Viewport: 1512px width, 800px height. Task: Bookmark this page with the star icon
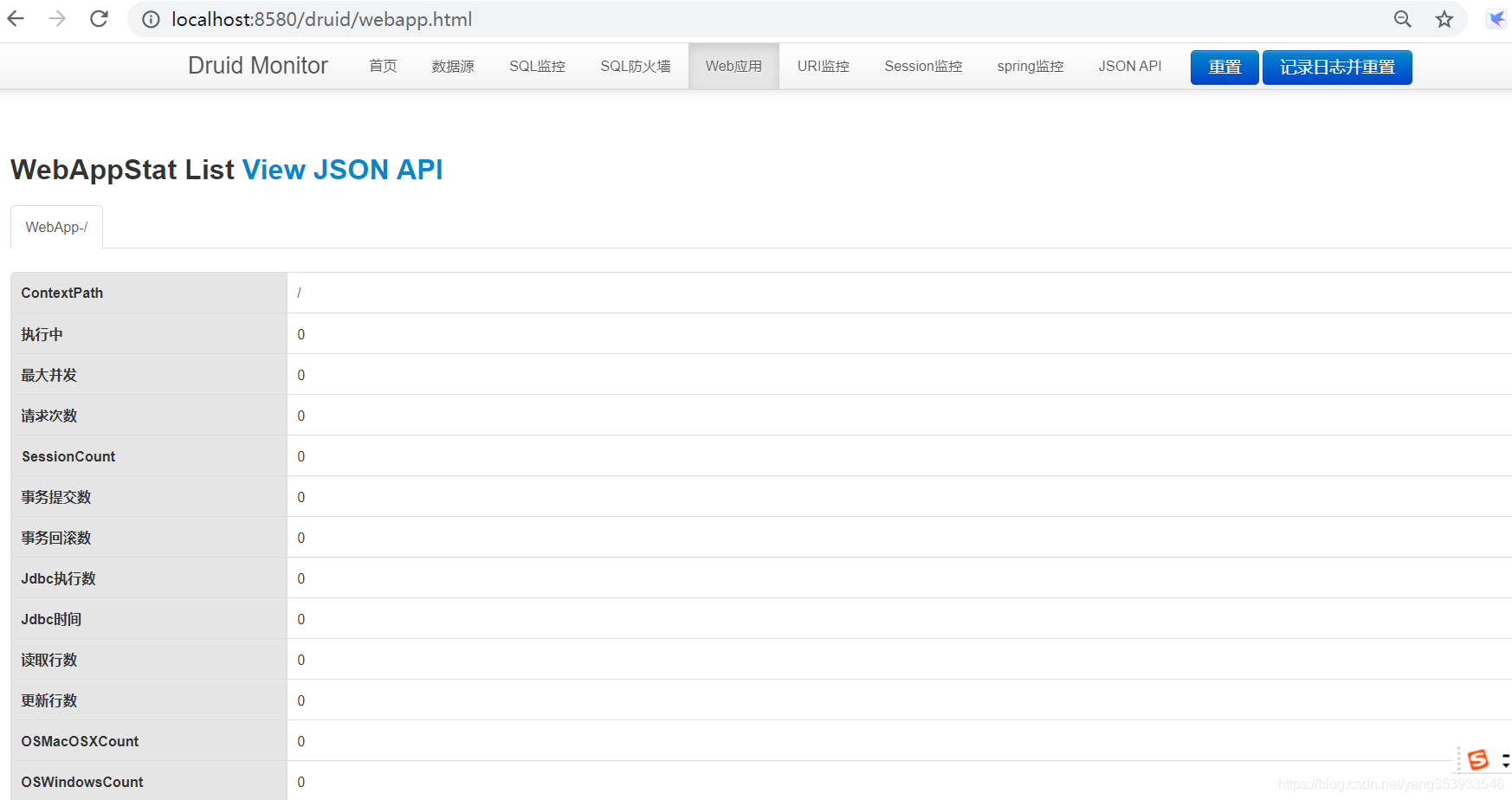[1444, 19]
